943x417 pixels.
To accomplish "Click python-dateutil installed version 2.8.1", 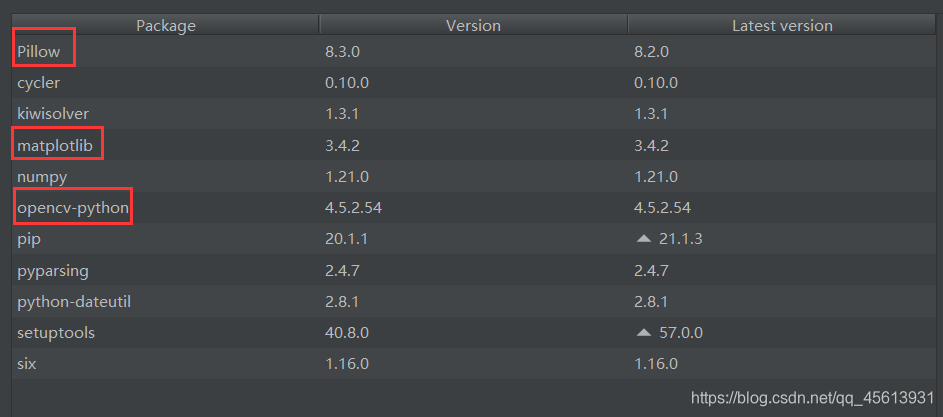I will (x=342, y=301).
